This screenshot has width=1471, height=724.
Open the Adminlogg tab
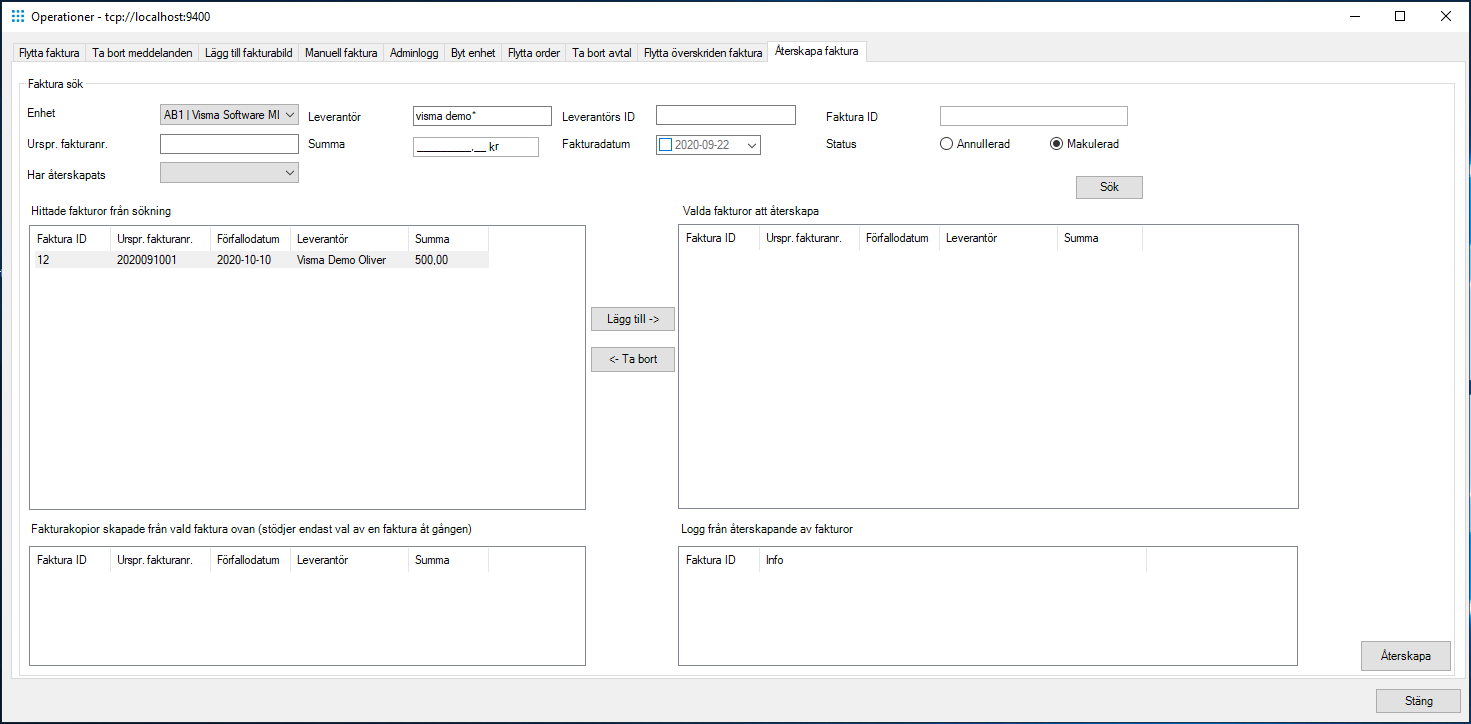pyautogui.click(x=413, y=52)
